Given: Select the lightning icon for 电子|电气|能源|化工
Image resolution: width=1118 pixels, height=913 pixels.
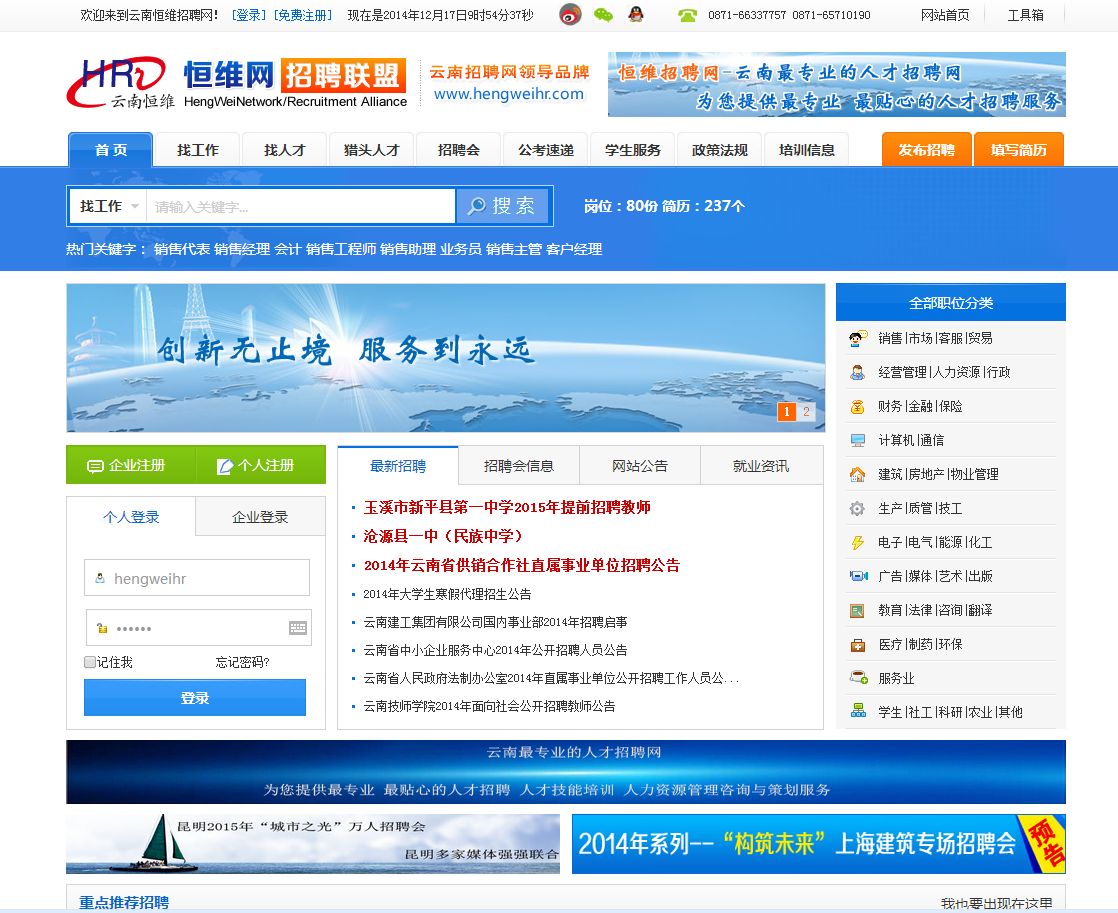Looking at the screenshot, I should pos(857,541).
